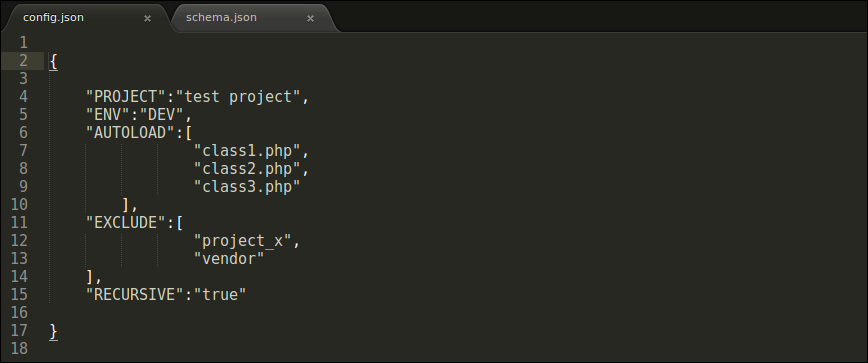868x363 pixels.
Task: Click the "project_x" entry
Action: (242, 241)
